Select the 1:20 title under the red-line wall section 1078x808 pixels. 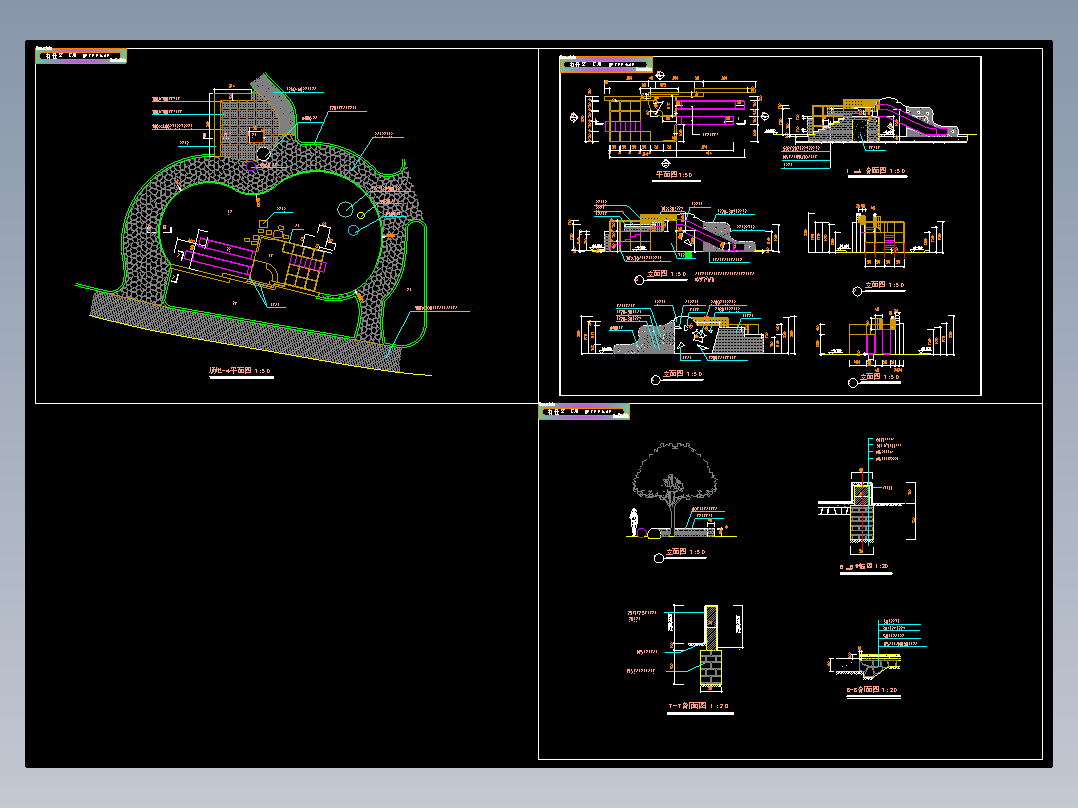(x=864, y=566)
